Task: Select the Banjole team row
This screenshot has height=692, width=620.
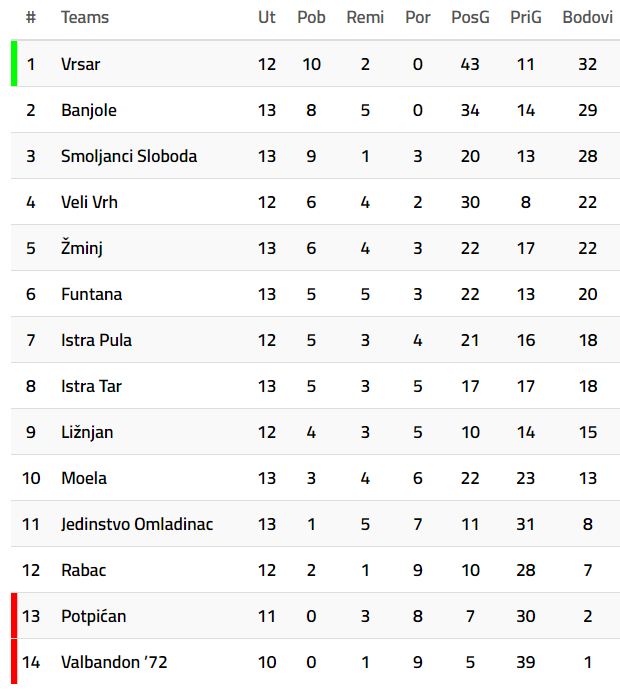Action: 85,110
